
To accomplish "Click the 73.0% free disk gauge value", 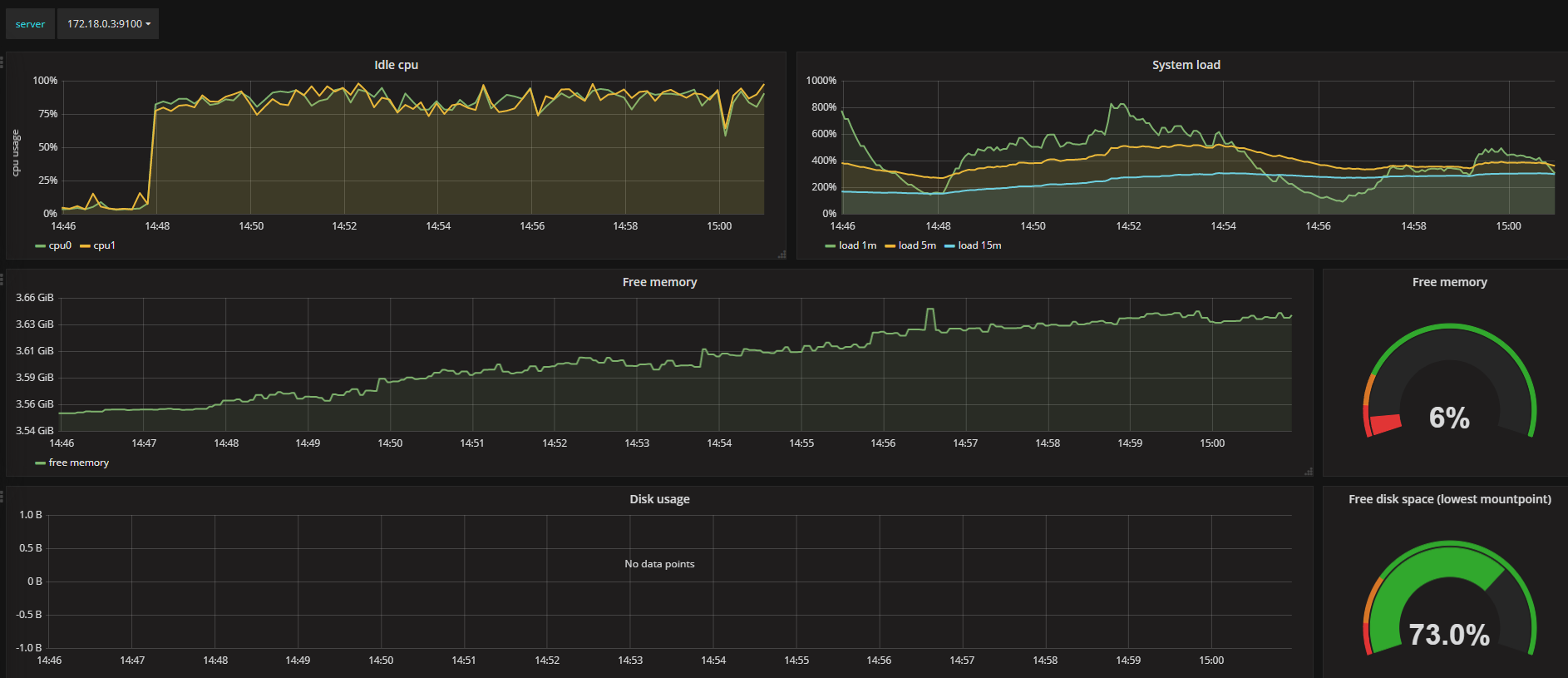I will (1449, 635).
